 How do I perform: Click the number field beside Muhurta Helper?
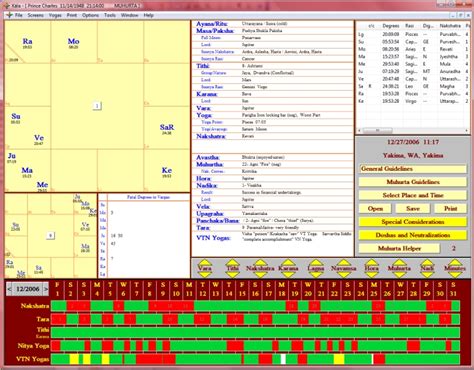pyautogui.click(x=454, y=248)
